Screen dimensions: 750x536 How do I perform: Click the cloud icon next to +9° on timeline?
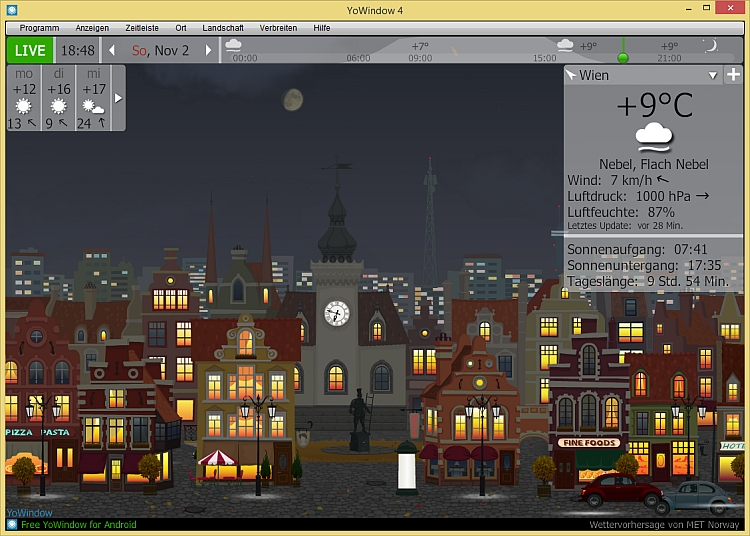[565, 45]
